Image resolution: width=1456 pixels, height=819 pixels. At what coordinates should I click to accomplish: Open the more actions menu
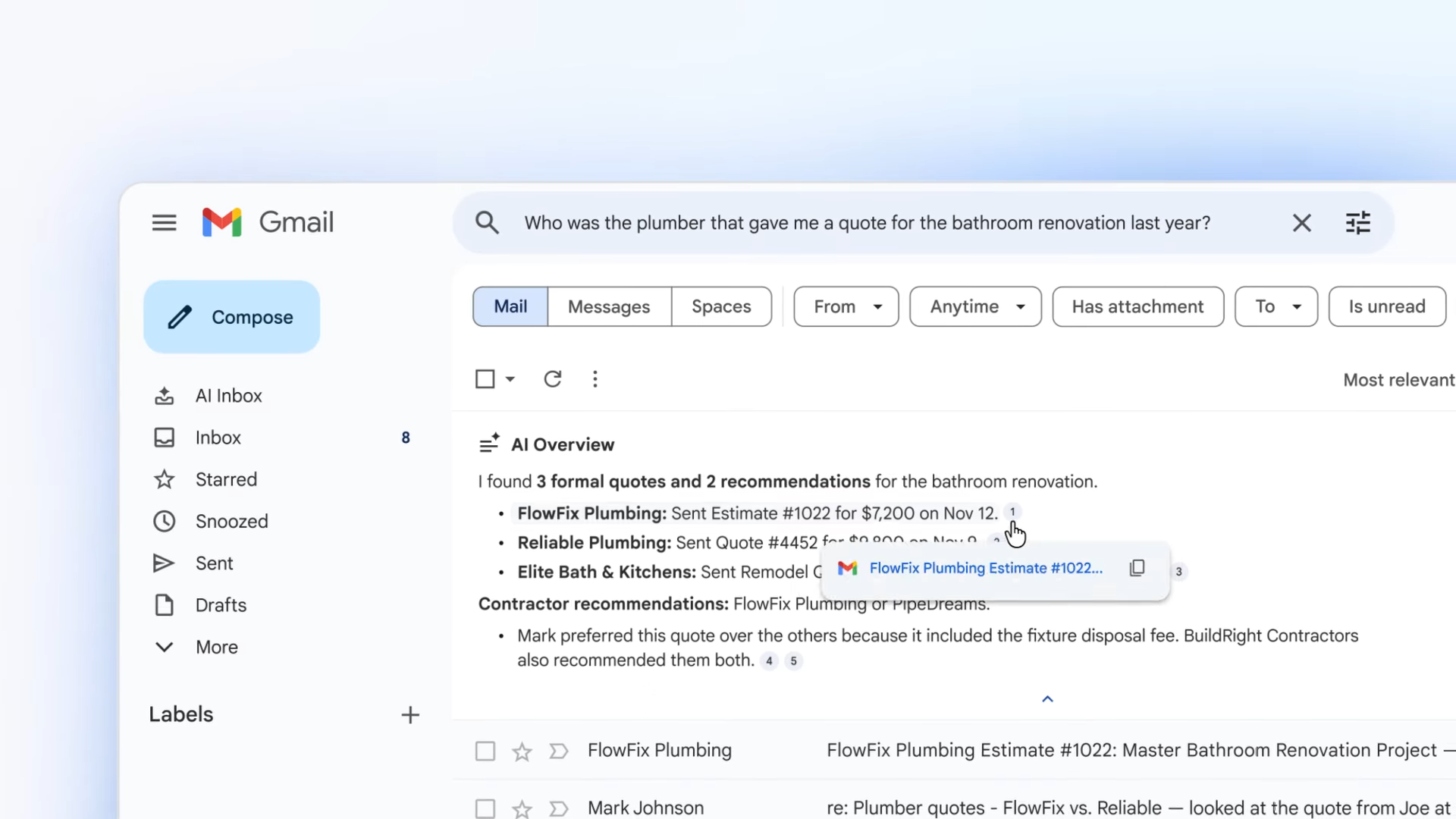click(595, 378)
